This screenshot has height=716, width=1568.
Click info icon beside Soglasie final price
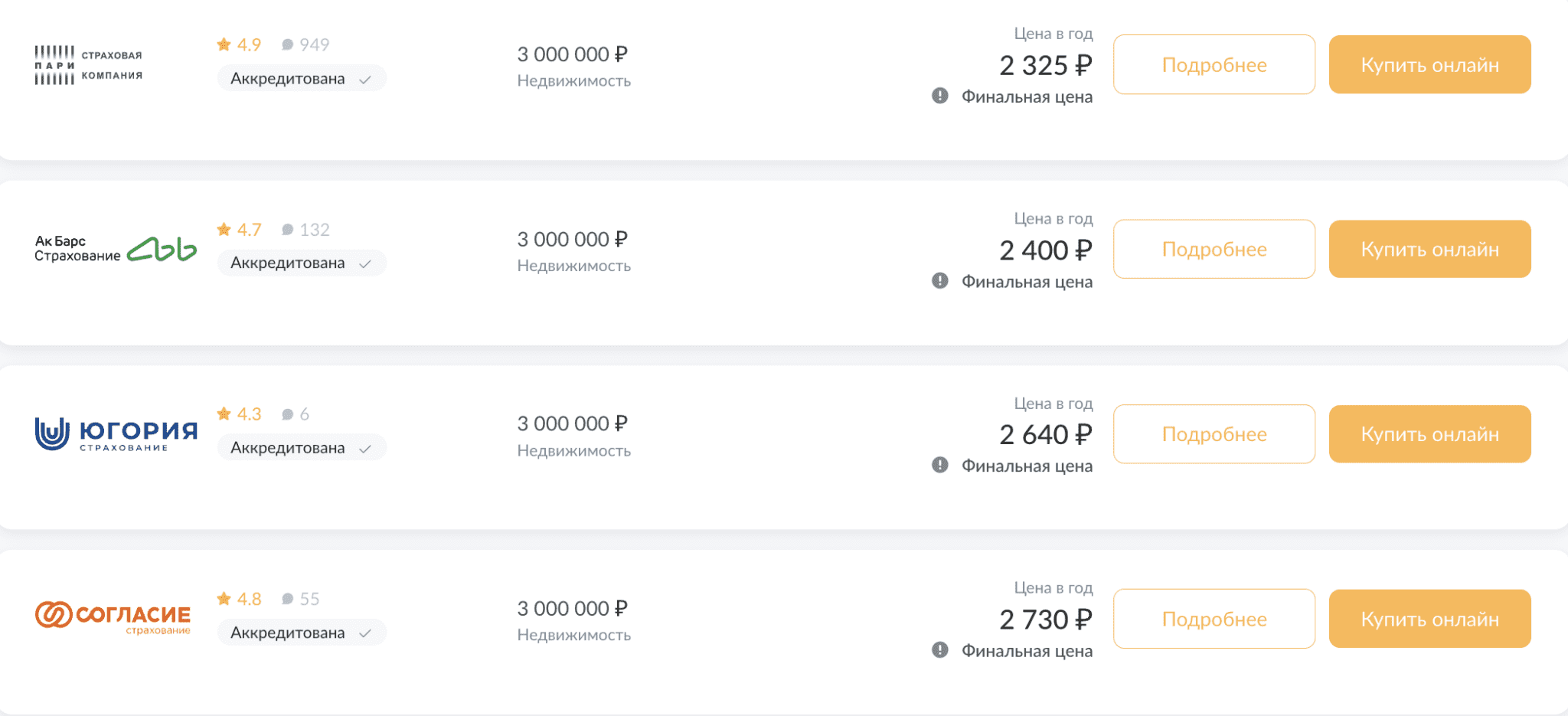click(x=940, y=650)
